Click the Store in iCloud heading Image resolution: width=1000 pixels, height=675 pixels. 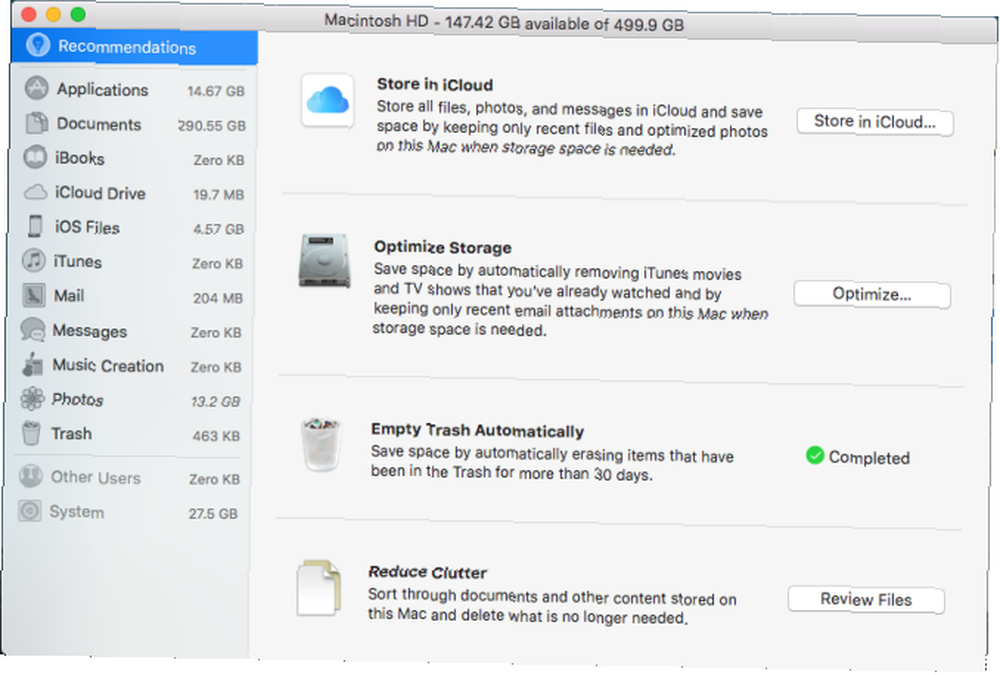point(434,84)
